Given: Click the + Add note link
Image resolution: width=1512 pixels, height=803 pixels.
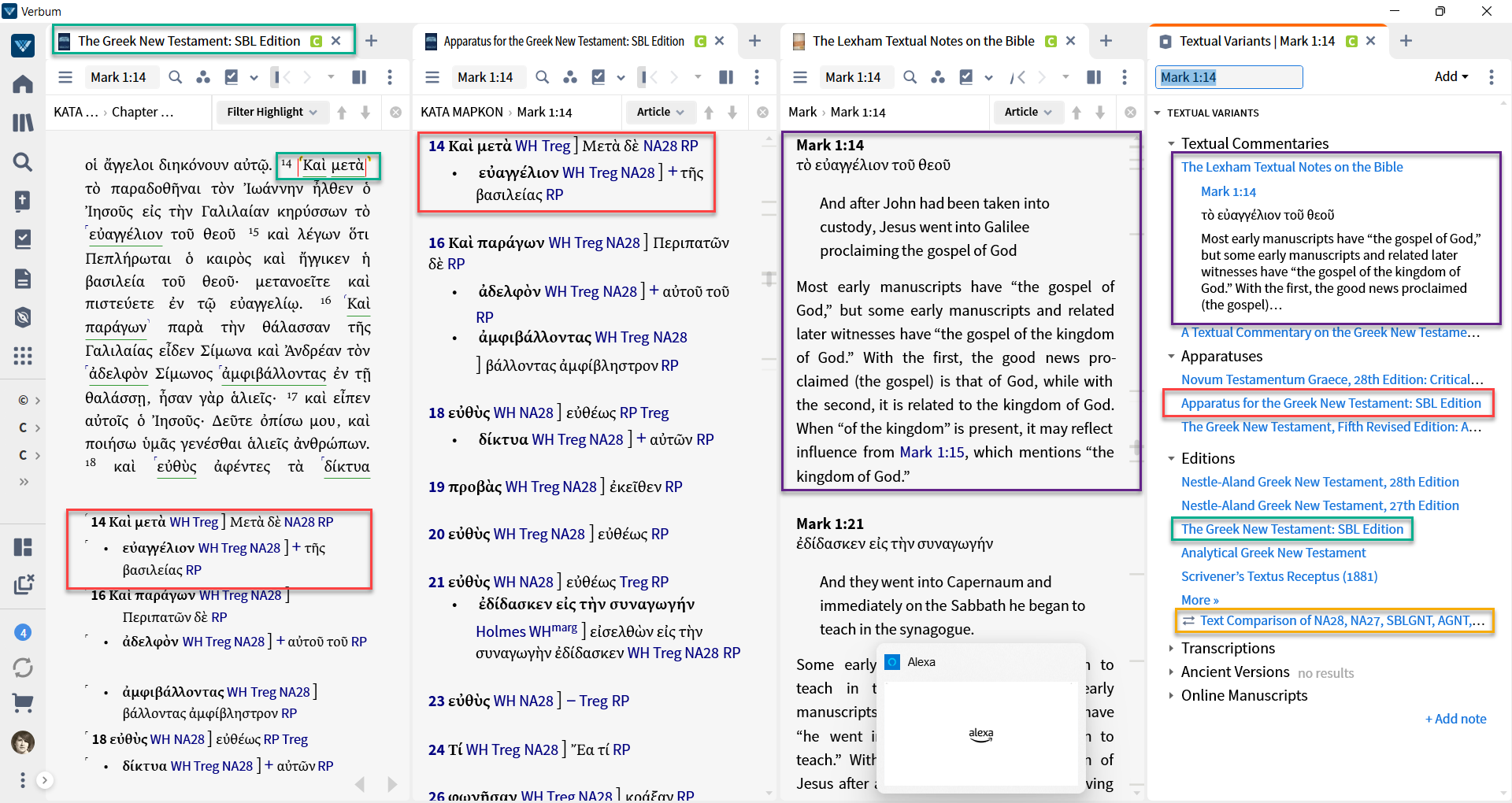Looking at the screenshot, I should (1456, 719).
